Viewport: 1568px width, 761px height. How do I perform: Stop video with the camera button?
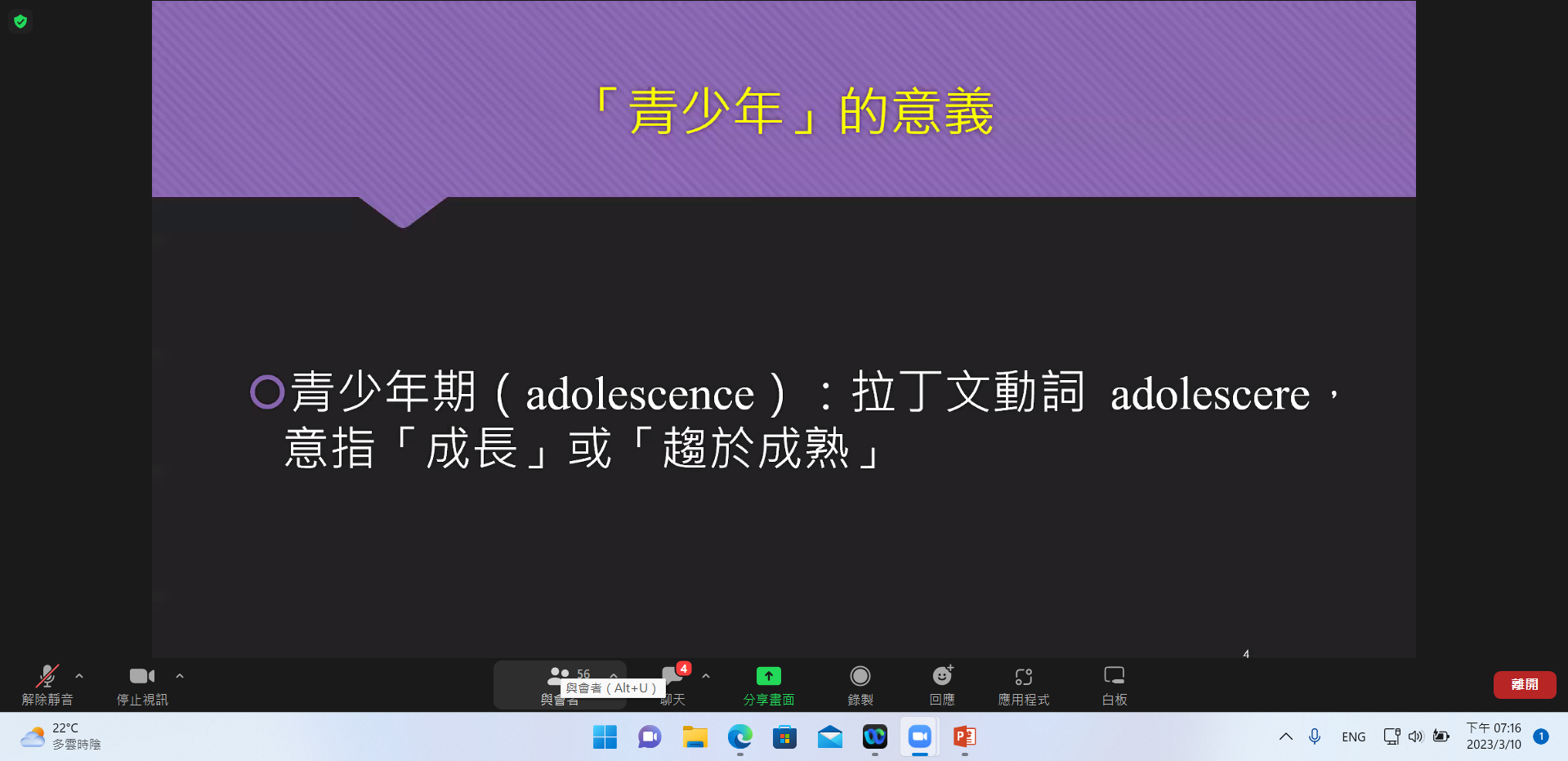click(141, 677)
